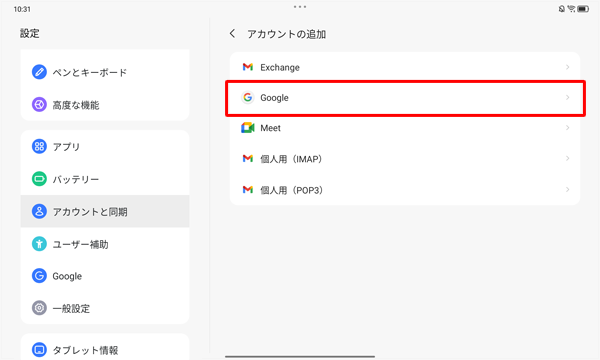Choose 個人用（POP3） account type

pyautogui.click(x=405, y=189)
